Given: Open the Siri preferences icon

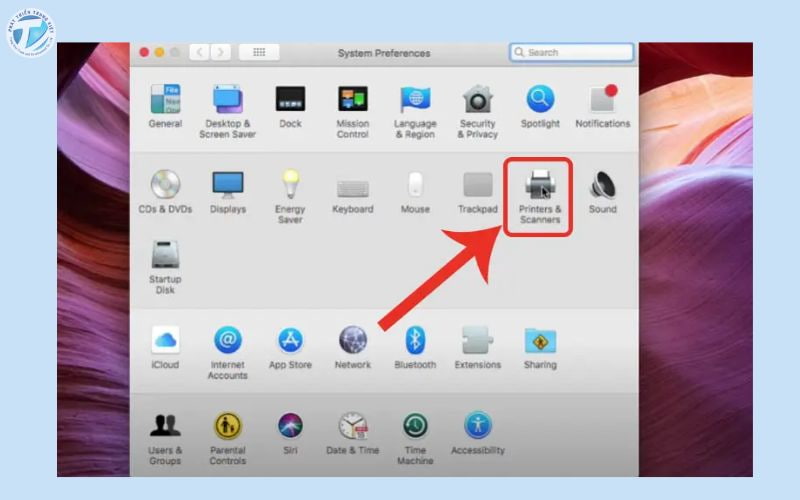Looking at the screenshot, I should [290, 427].
